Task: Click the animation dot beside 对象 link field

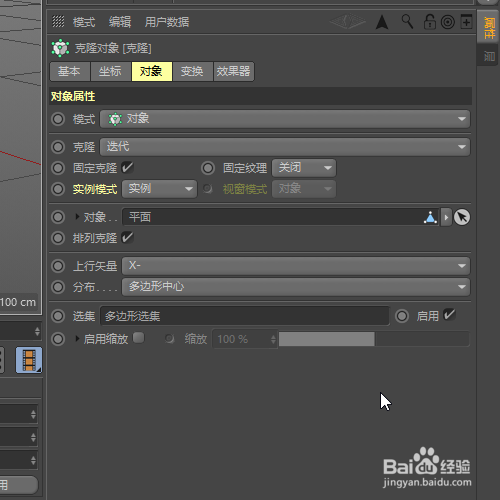Action: 58,217
